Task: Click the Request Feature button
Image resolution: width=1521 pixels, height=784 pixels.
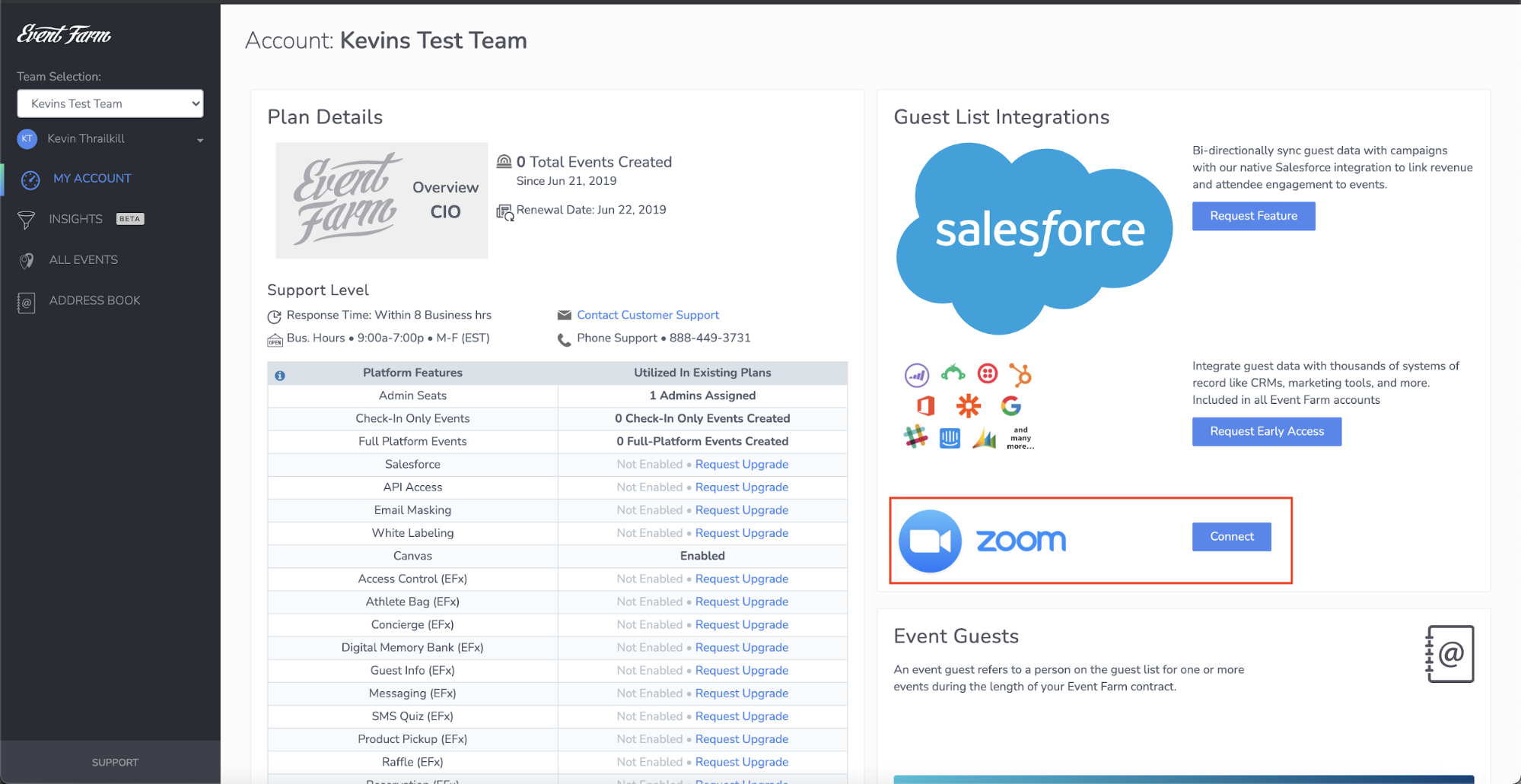Action: click(x=1253, y=216)
